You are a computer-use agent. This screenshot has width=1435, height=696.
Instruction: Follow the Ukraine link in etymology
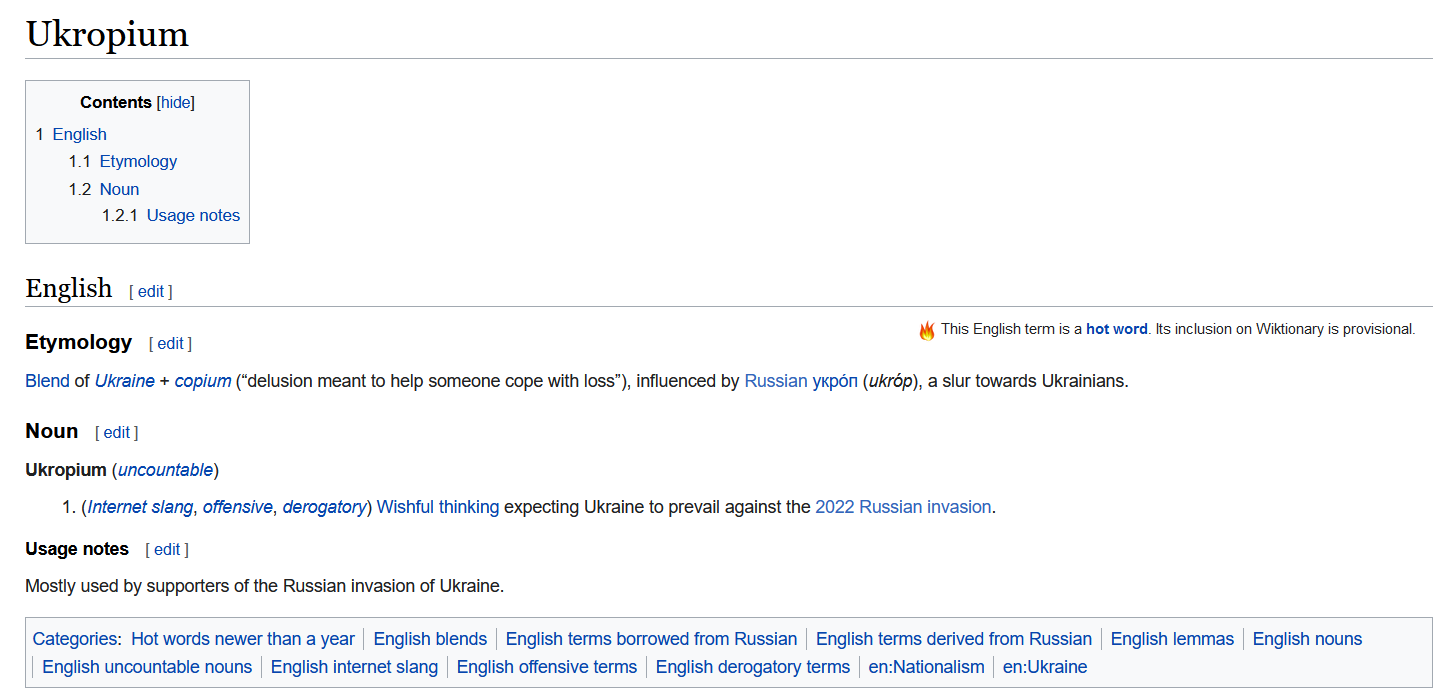coord(125,381)
